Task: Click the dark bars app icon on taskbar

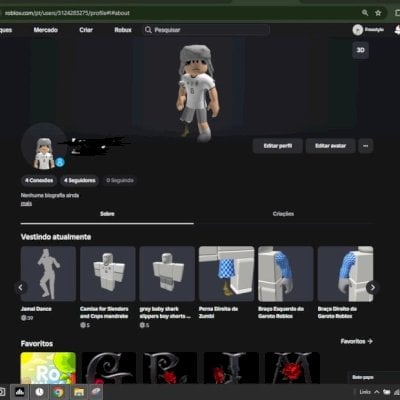Action: [20, 392]
